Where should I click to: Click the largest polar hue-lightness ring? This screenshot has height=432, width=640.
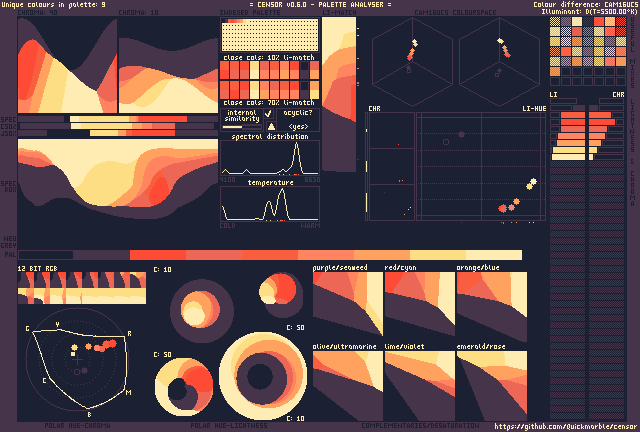[263, 376]
